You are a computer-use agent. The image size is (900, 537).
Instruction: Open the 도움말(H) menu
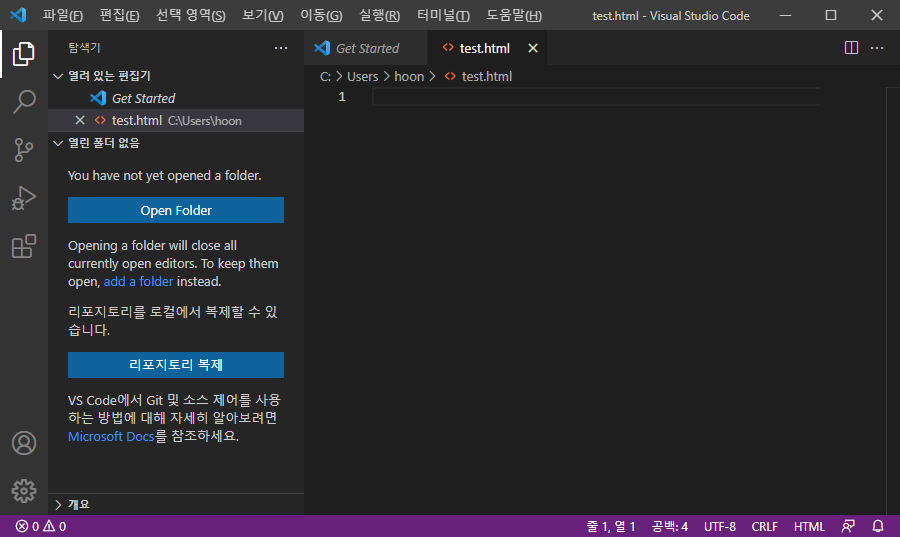click(514, 15)
